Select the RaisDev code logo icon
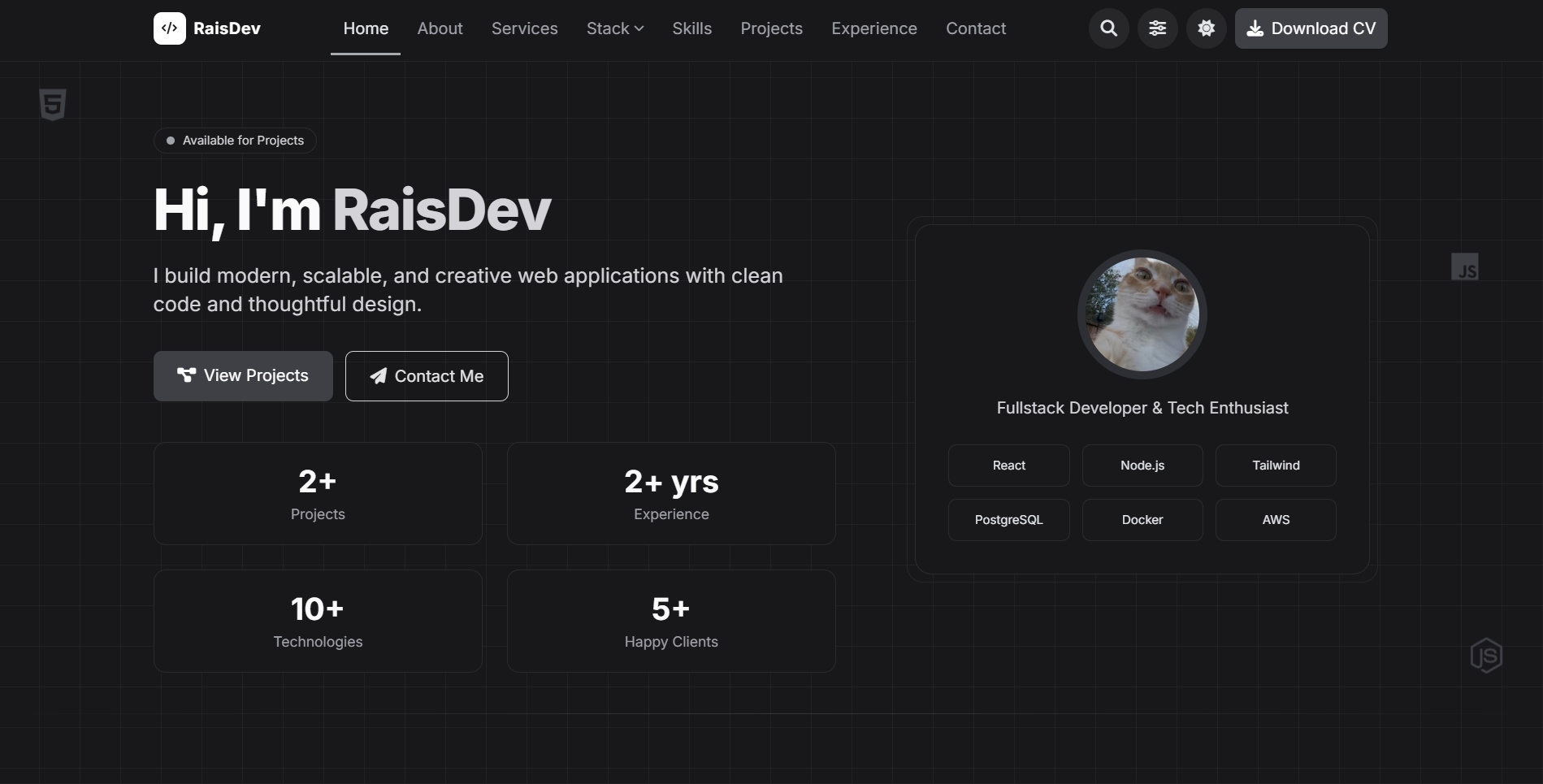This screenshot has height=784, width=1543. pyautogui.click(x=168, y=28)
